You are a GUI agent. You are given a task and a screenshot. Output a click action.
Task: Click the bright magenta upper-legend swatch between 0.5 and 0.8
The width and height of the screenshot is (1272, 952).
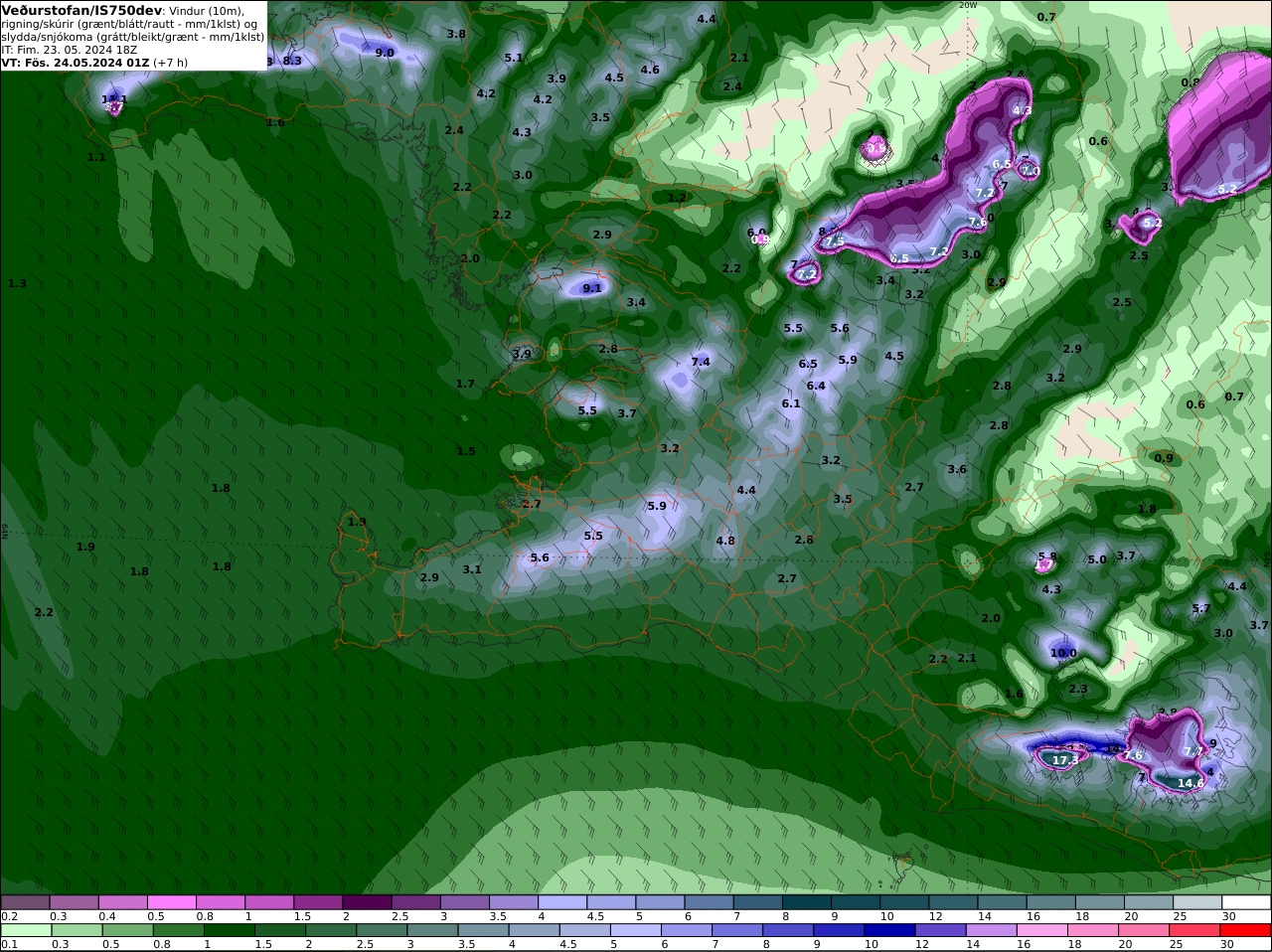171,902
